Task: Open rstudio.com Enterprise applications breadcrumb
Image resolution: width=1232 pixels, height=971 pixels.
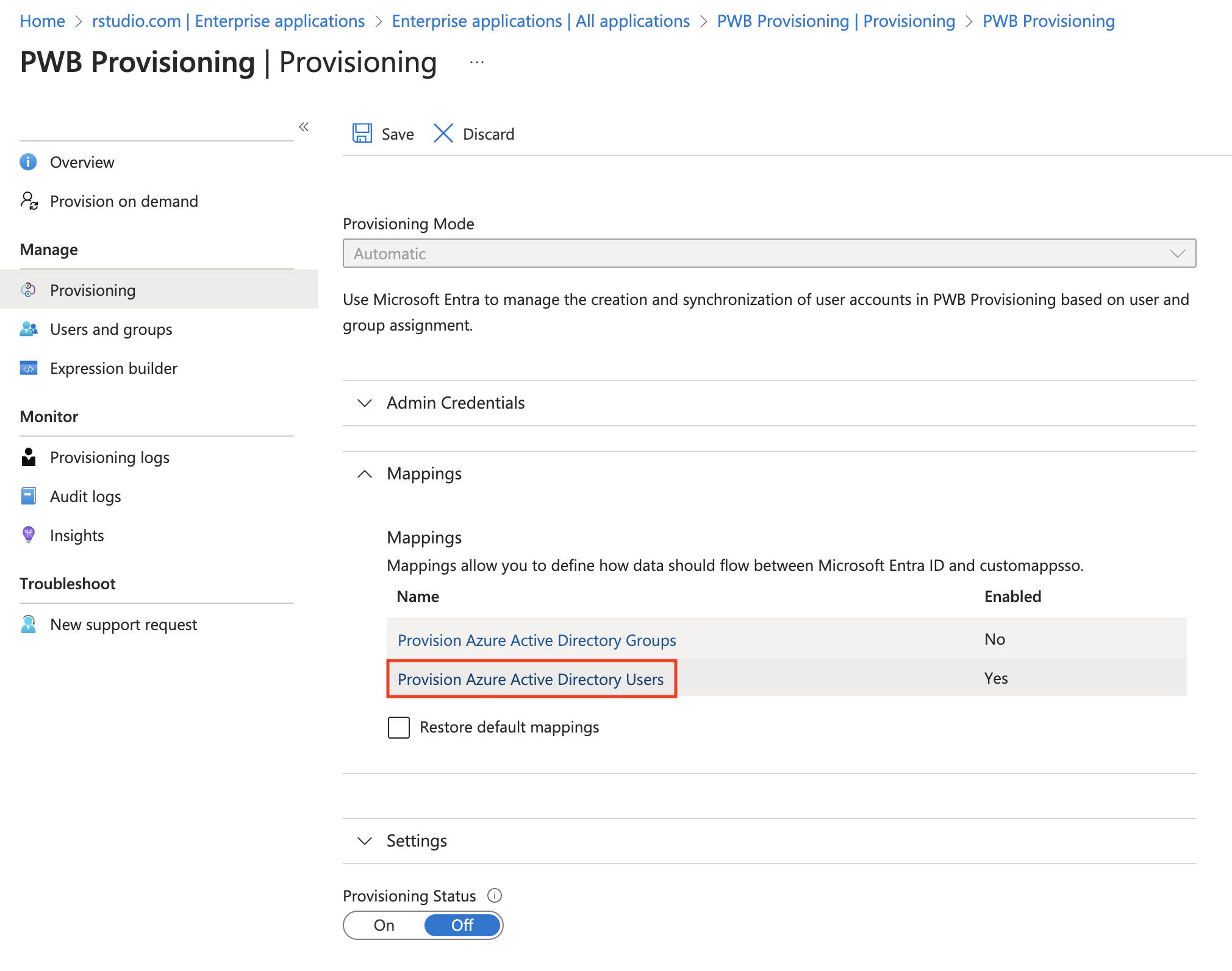Action: pos(228,21)
